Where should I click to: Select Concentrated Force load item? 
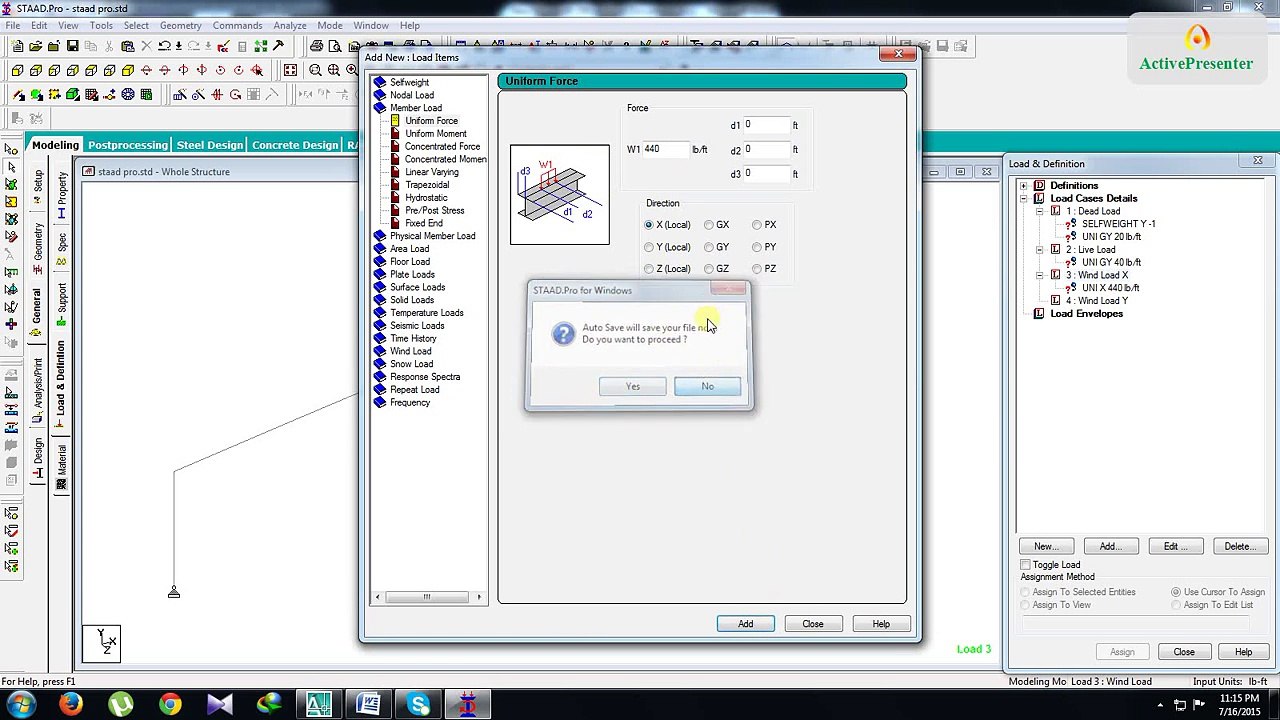click(x=442, y=147)
